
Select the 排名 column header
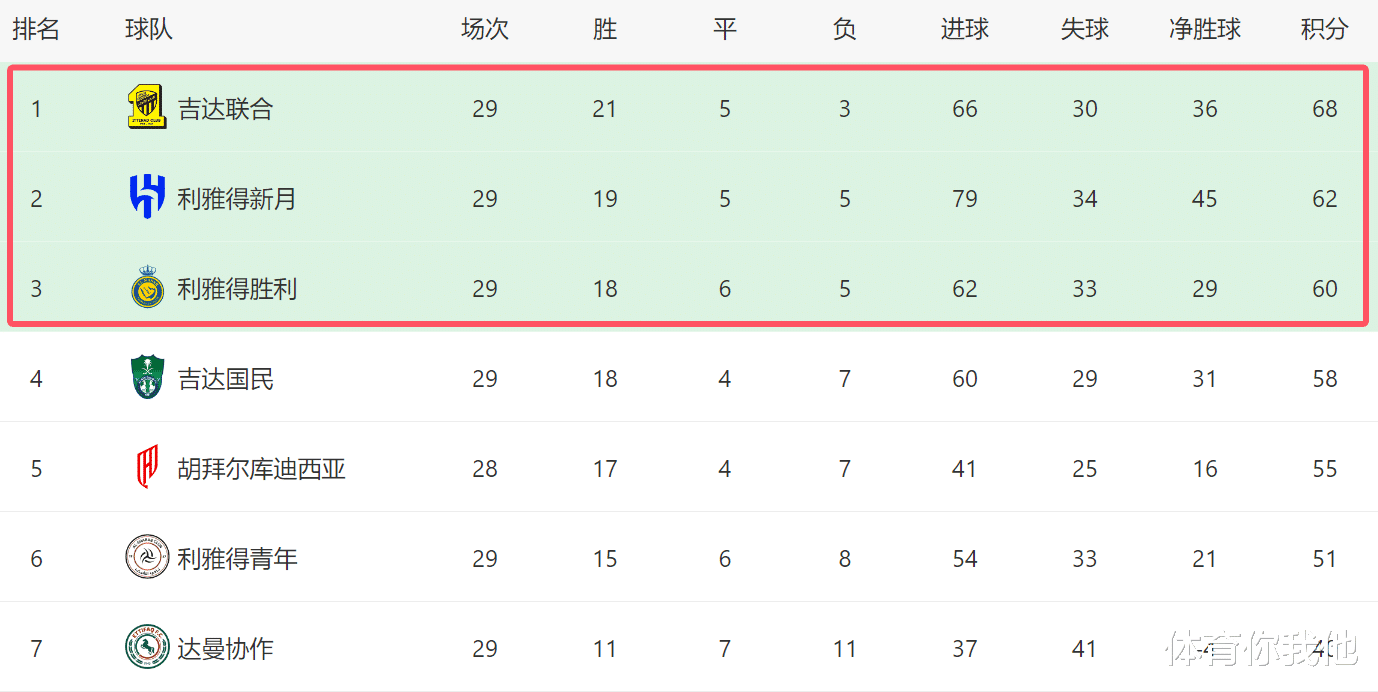coord(36,30)
